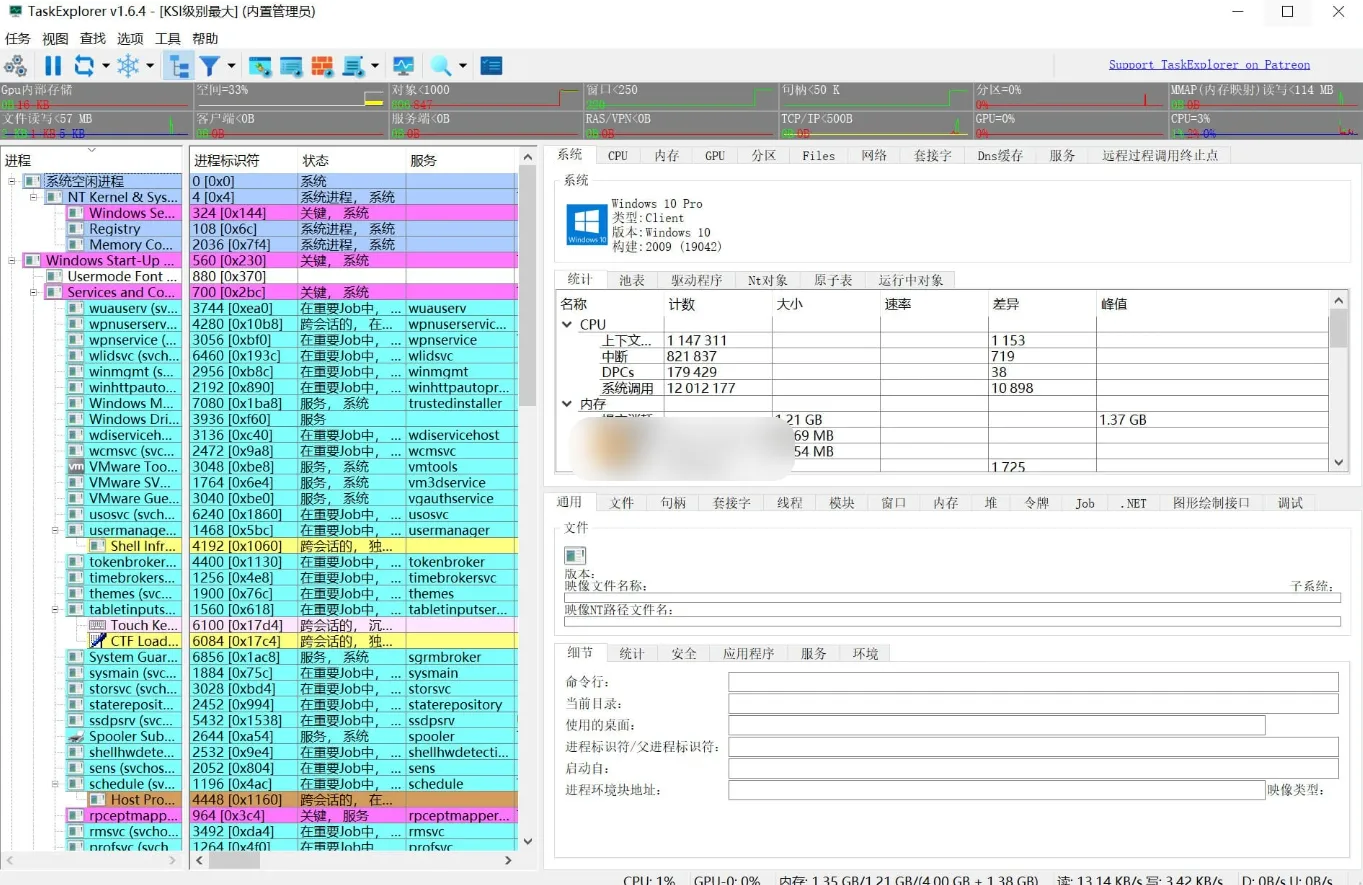Screen dimensions: 1363x885
Task: Open the firewall brick-wall toolbar icon
Action: pyautogui.click(x=322, y=64)
